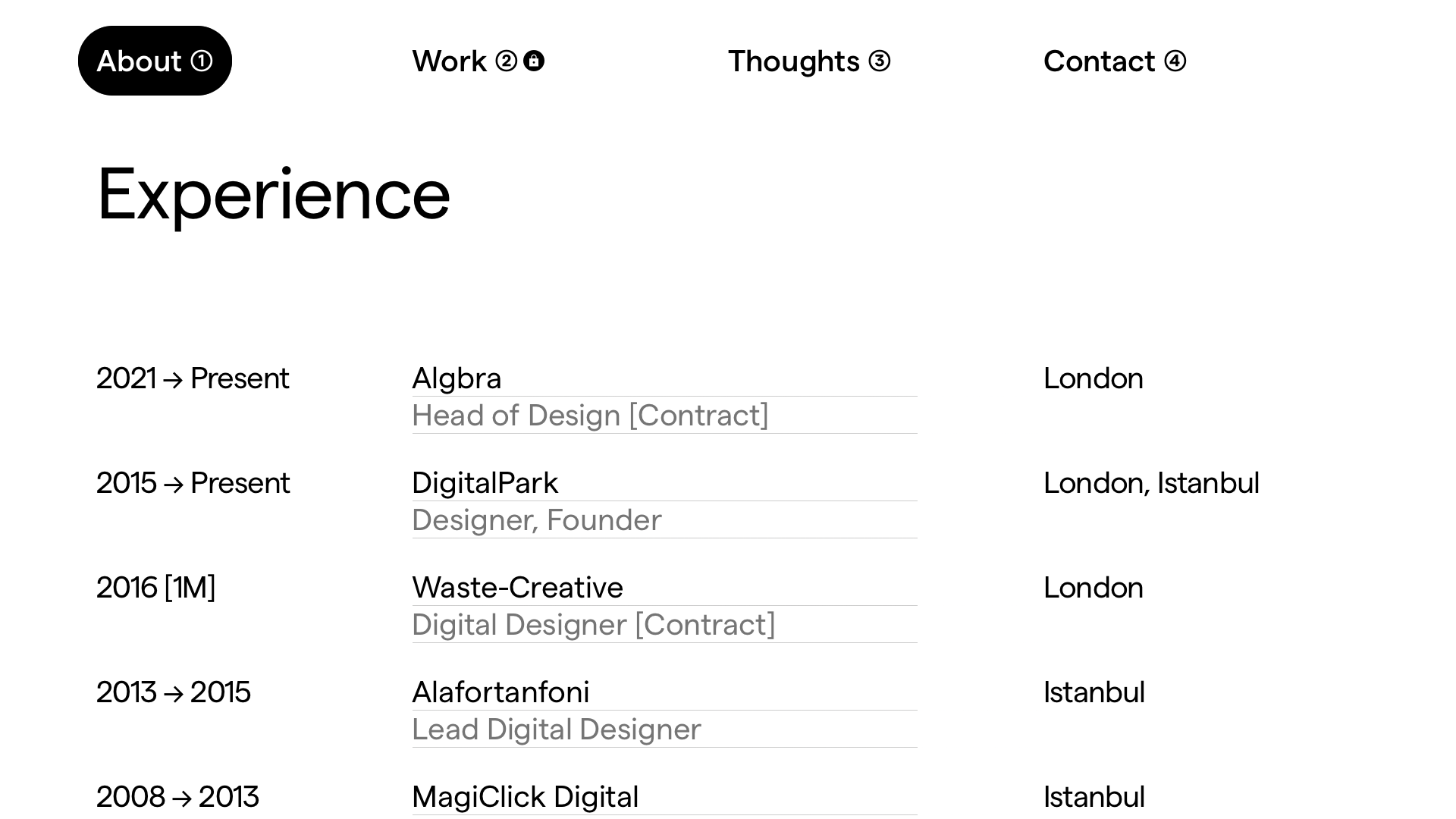Click the circled 1 icon in About

pos(201,61)
